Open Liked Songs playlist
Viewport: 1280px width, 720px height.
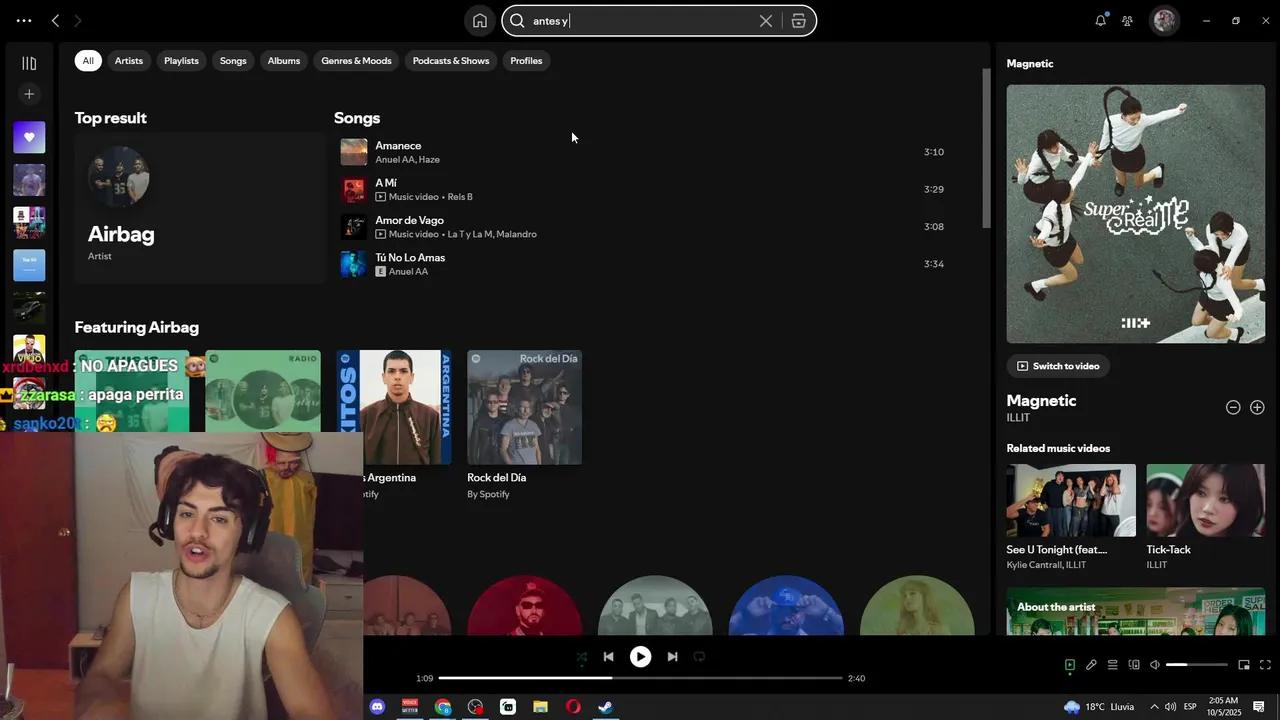29,137
